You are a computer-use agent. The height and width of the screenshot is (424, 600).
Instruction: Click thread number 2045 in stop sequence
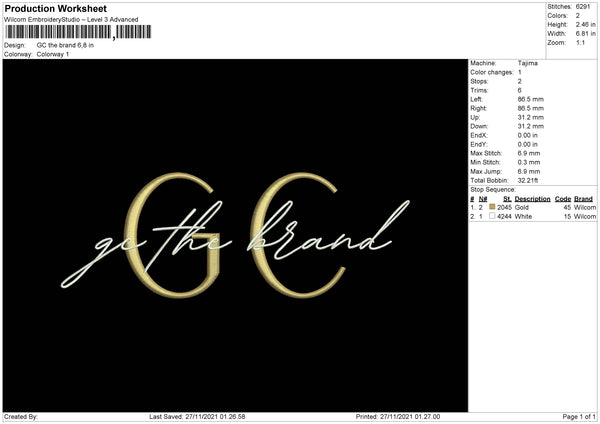pyautogui.click(x=504, y=207)
